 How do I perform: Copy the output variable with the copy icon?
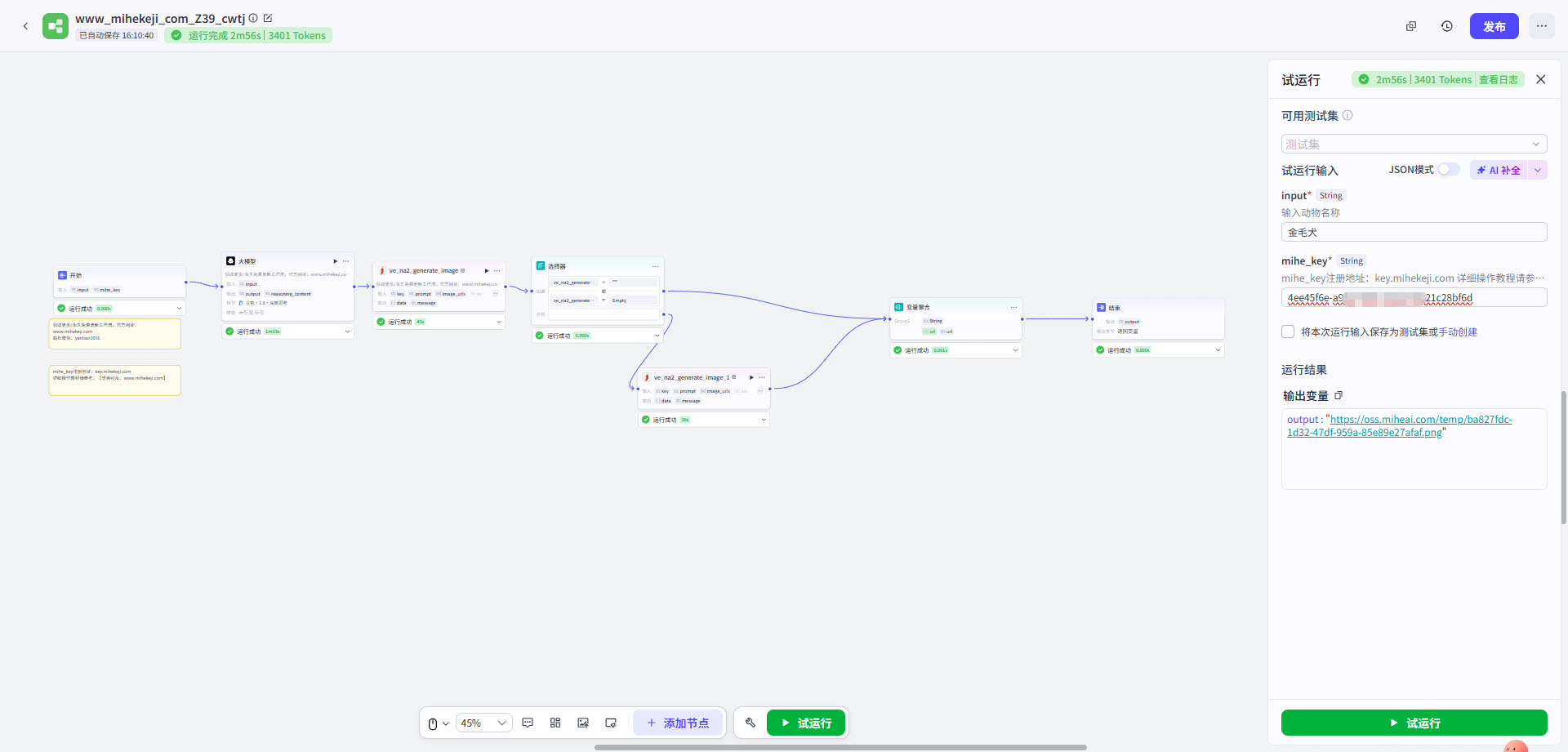pos(1339,395)
